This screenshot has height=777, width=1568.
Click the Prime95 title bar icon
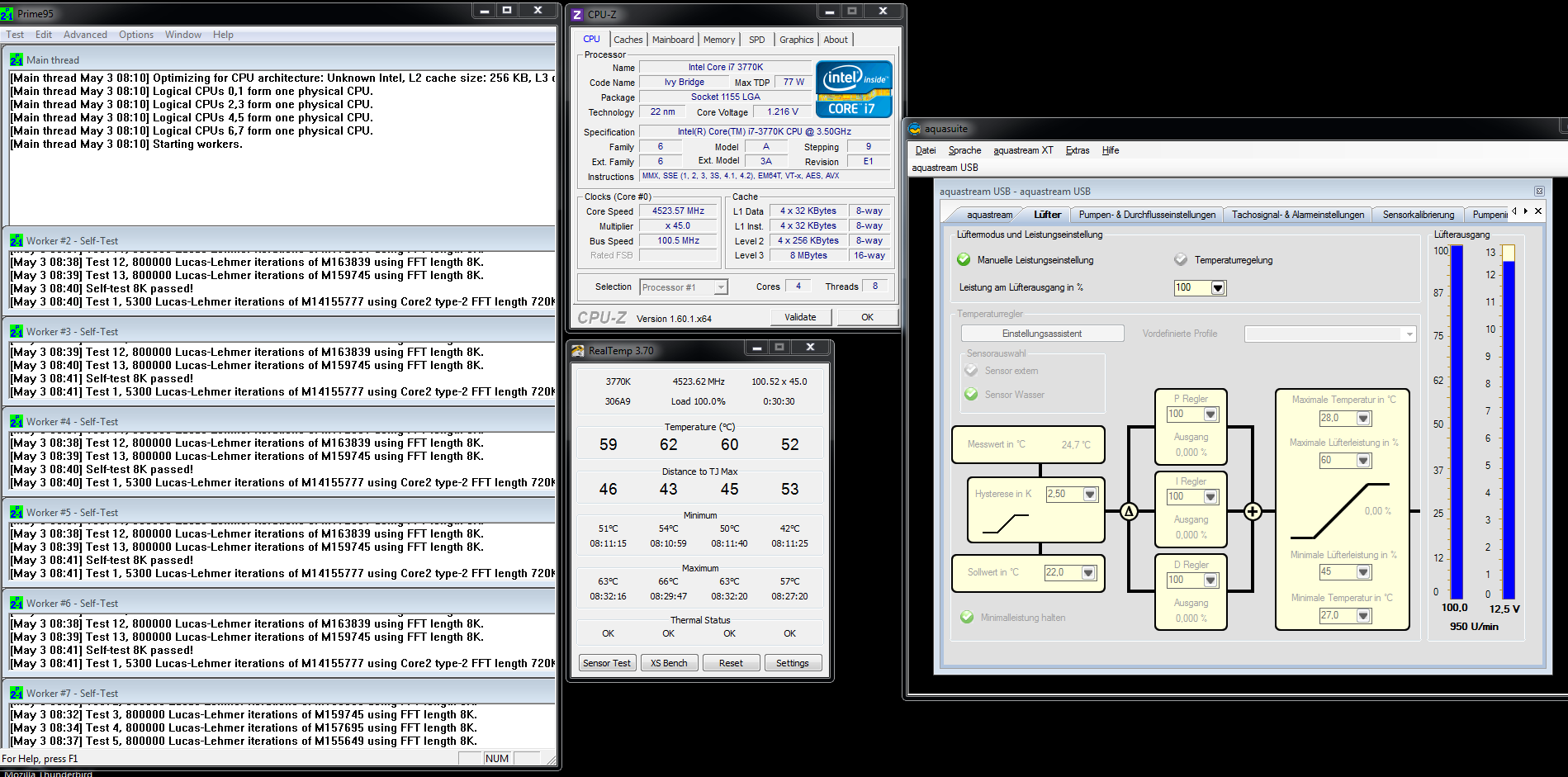[7, 13]
